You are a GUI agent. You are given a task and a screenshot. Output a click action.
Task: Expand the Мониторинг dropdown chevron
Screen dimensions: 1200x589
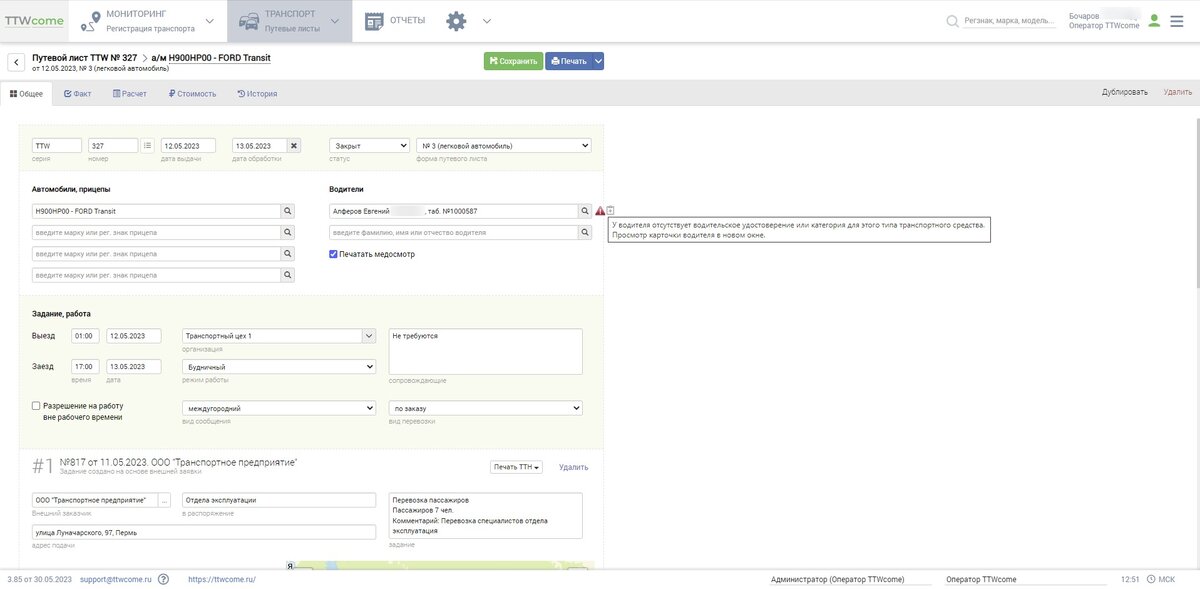(209, 21)
